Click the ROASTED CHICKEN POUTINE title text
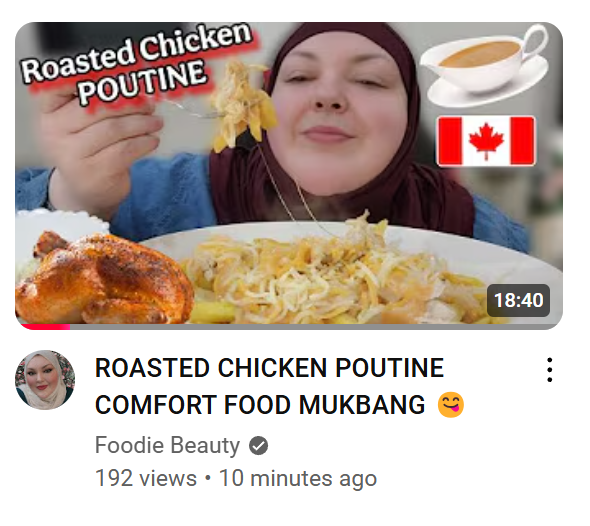 (x=269, y=368)
